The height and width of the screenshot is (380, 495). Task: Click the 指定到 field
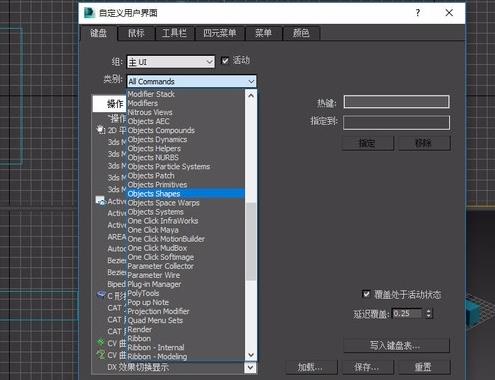point(396,122)
